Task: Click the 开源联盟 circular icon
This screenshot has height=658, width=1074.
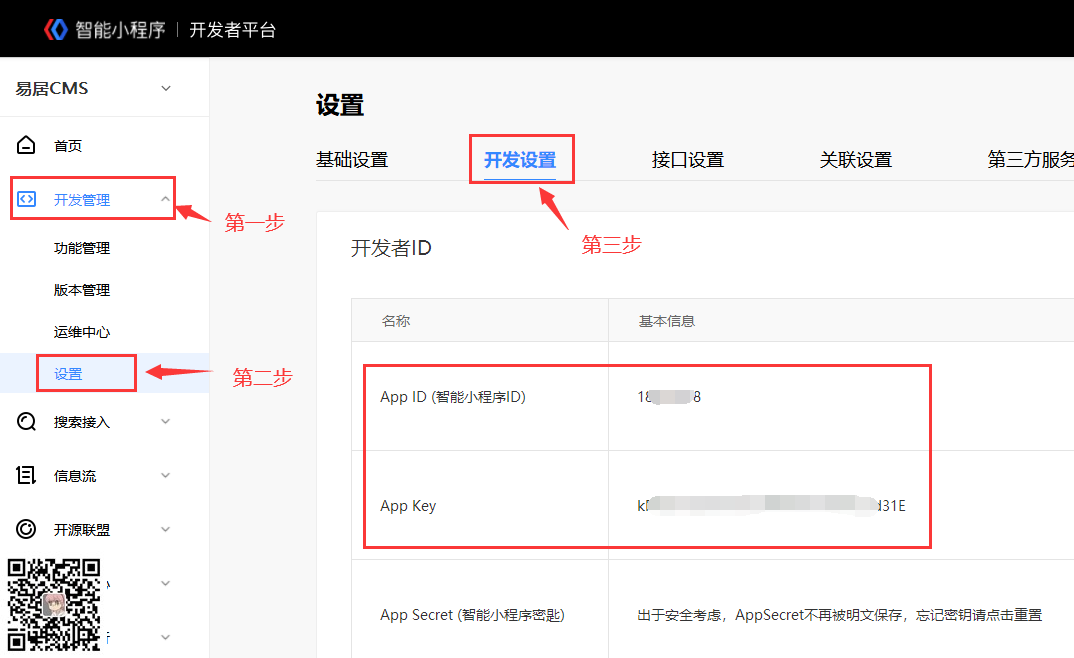Action: coord(27,529)
